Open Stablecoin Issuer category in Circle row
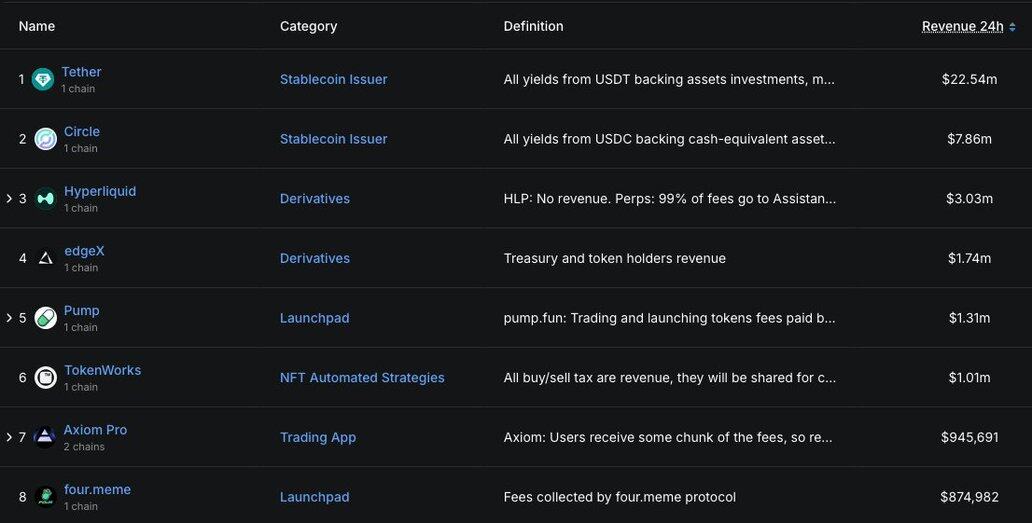This screenshot has height=523, width=1032. 333,139
